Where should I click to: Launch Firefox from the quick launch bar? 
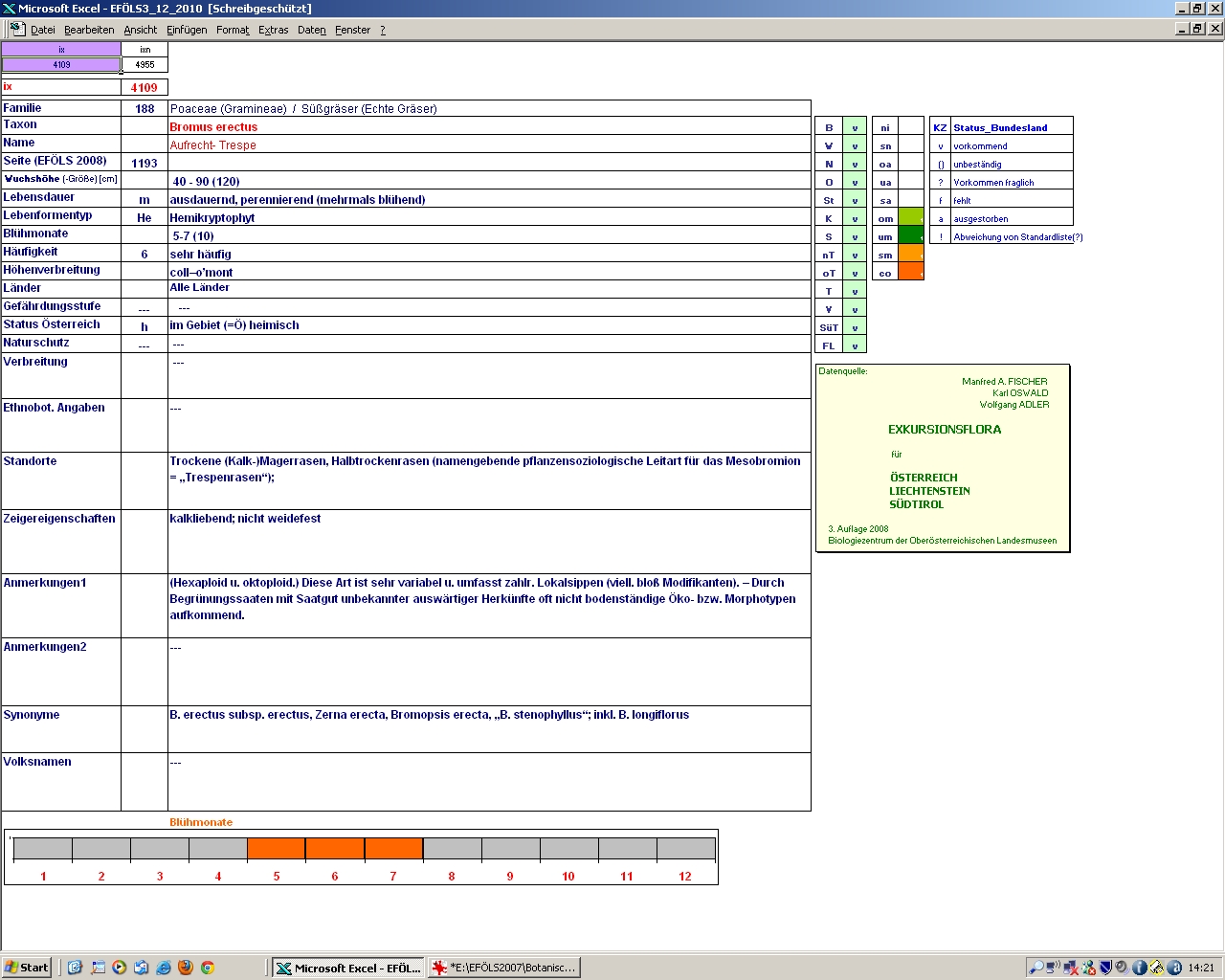186,968
